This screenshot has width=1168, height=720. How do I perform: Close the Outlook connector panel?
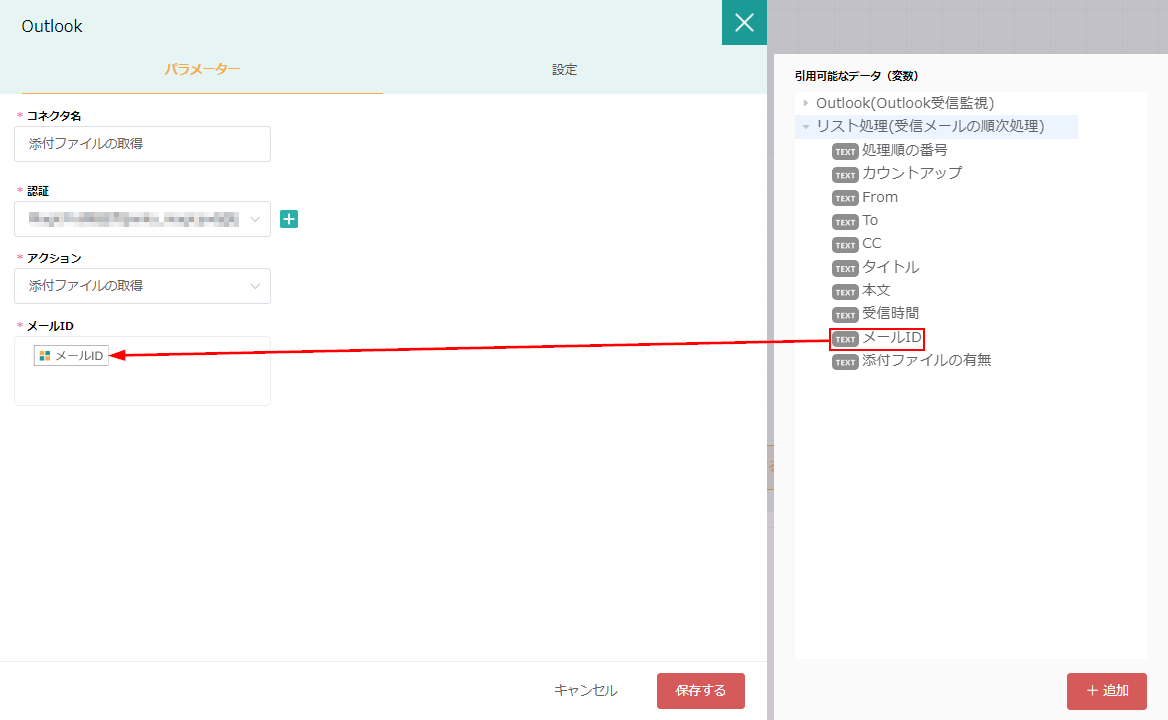pyautogui.click(x=744, y=22)
